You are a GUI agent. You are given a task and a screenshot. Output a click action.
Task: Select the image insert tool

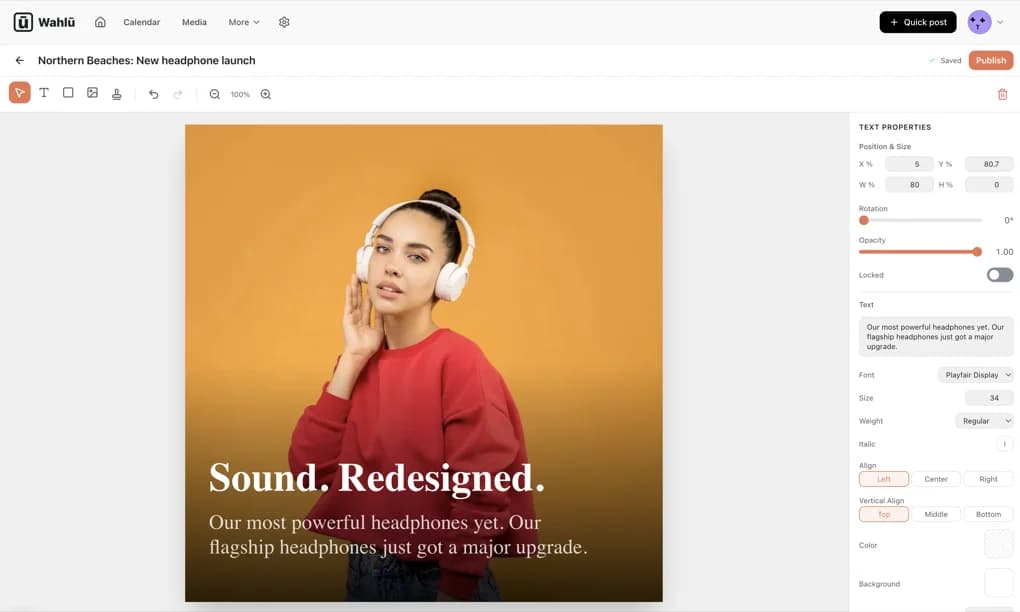point(92,93)
